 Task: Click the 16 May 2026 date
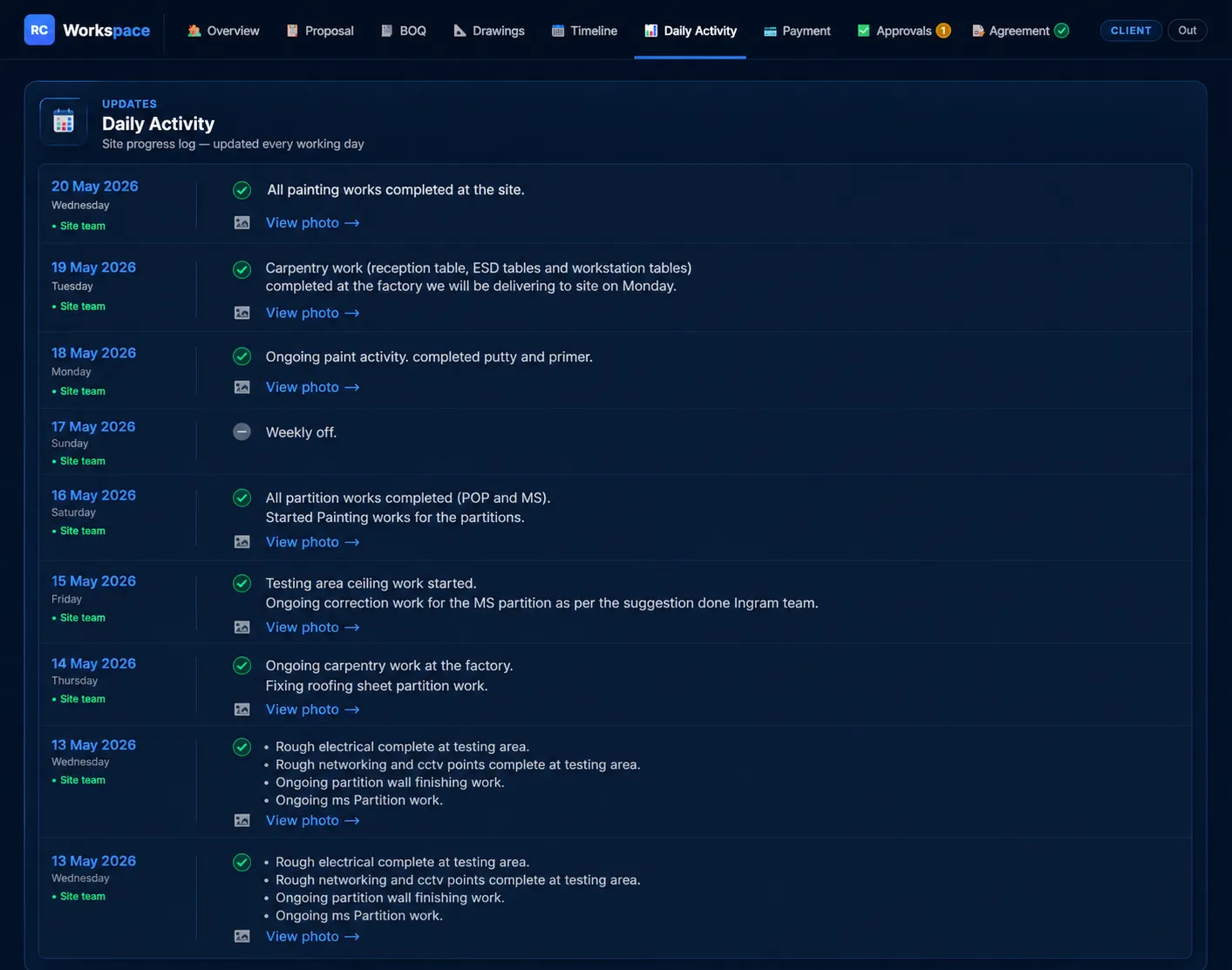[93, 495]
